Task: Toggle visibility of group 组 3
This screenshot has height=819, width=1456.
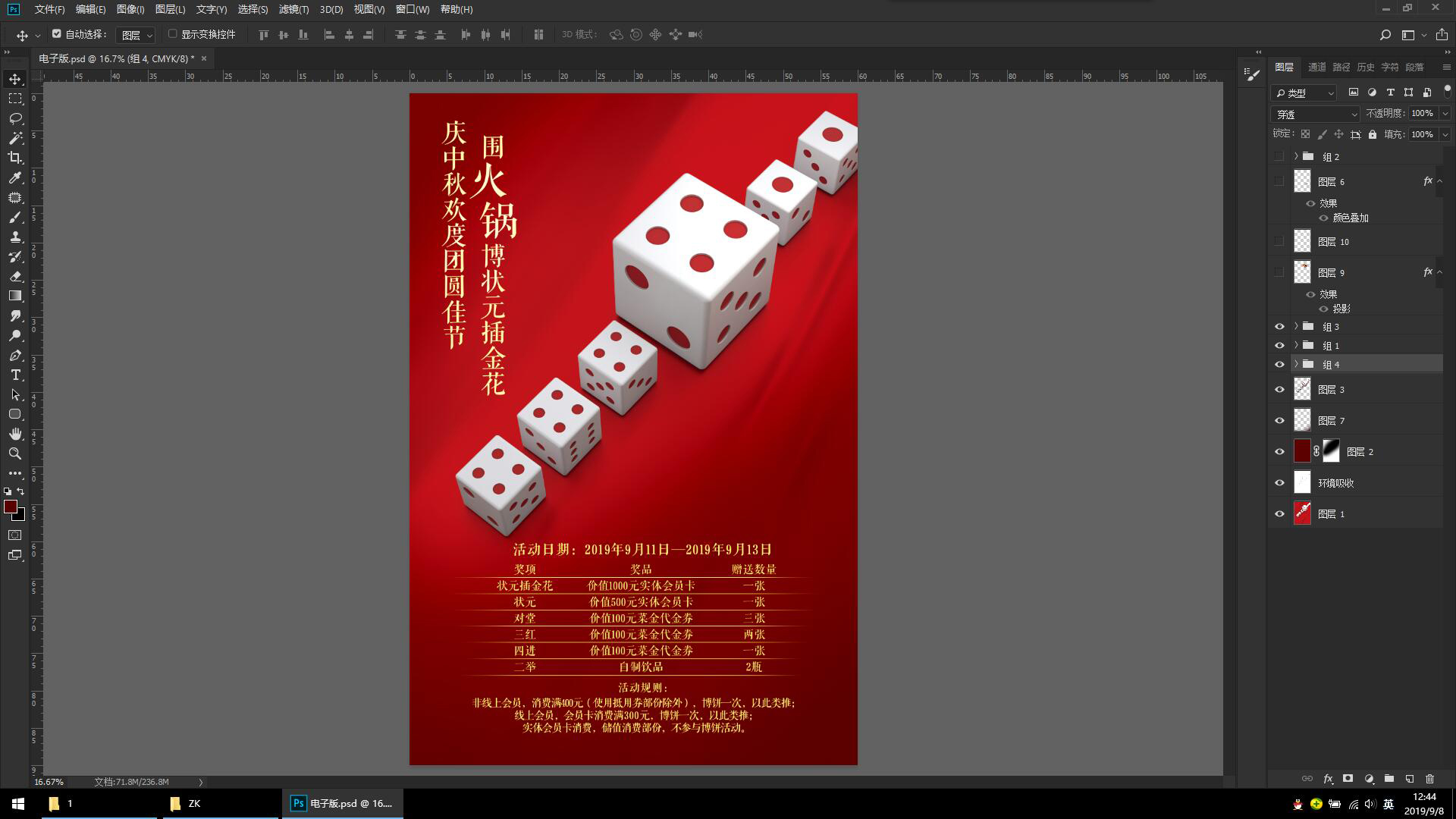Action: click(1279, 327)
